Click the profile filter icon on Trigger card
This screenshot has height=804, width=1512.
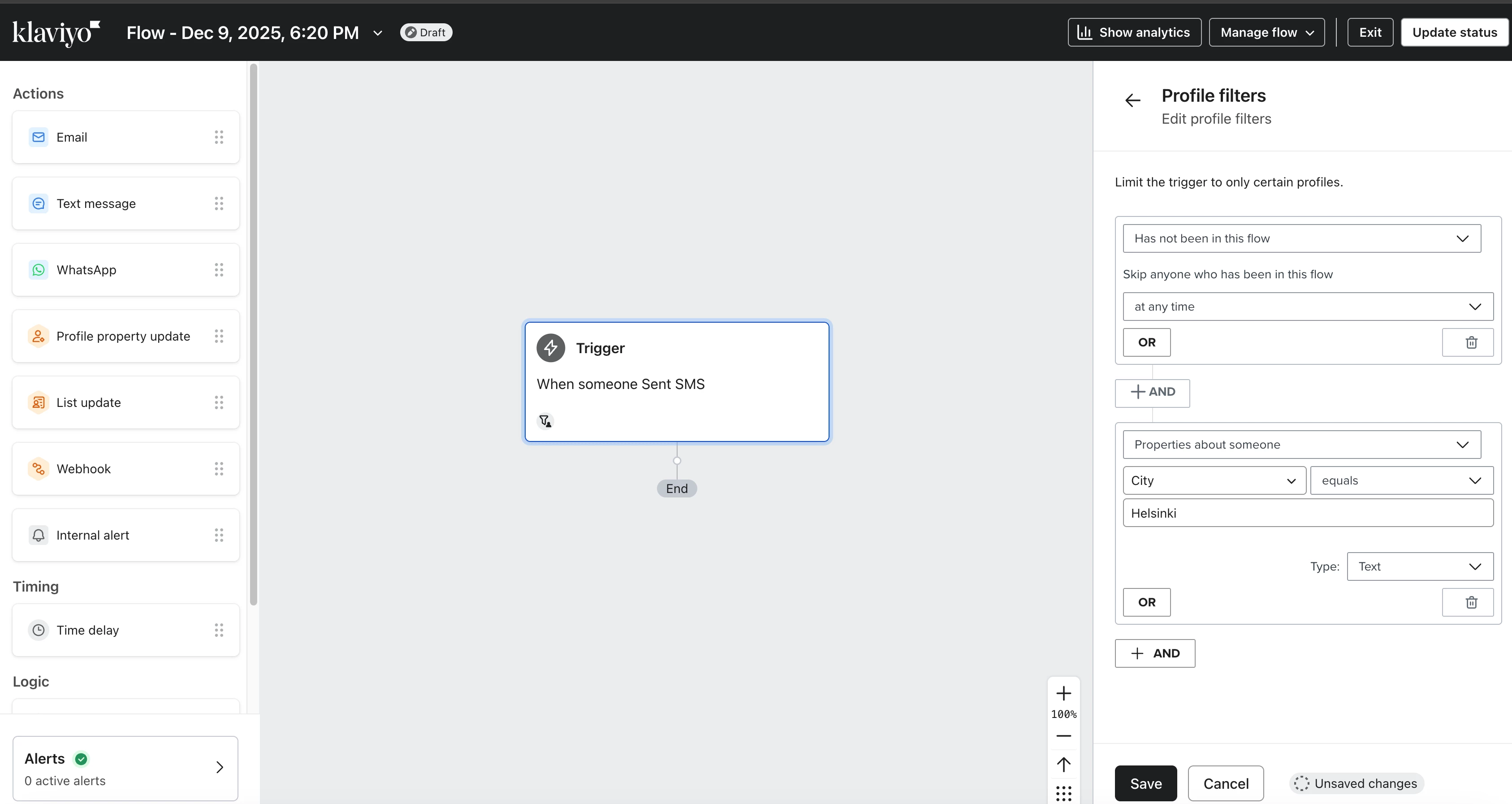tap(545, 421)
